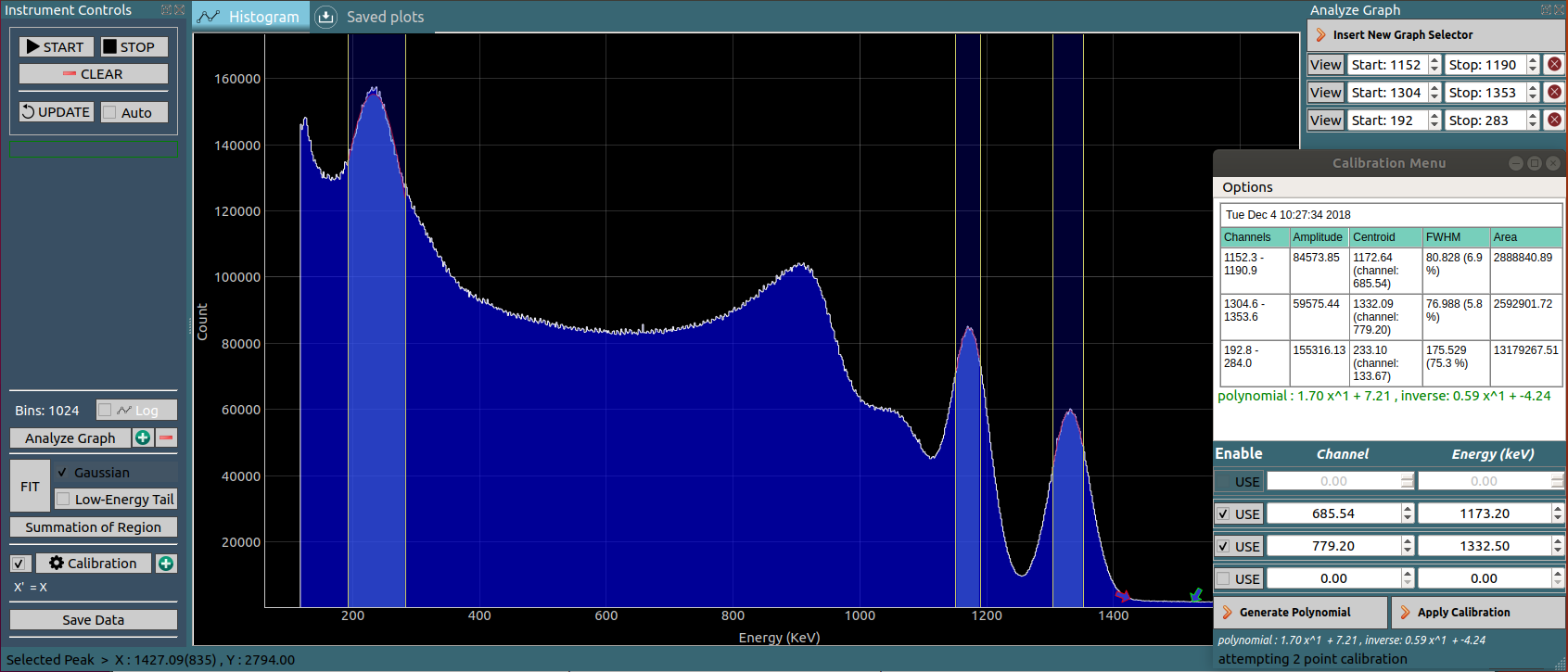Click Insert New Graph Selector

(x=1436, y=35)
